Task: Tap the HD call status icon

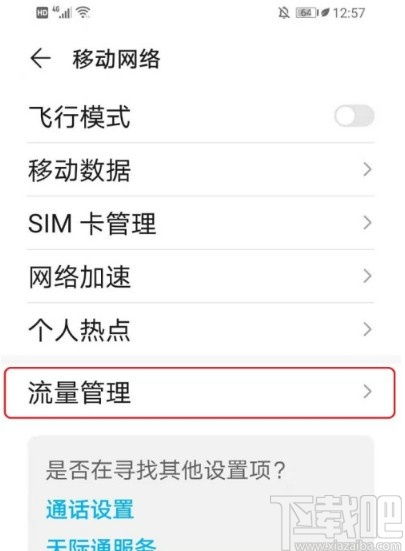Action: pos(42,13)
